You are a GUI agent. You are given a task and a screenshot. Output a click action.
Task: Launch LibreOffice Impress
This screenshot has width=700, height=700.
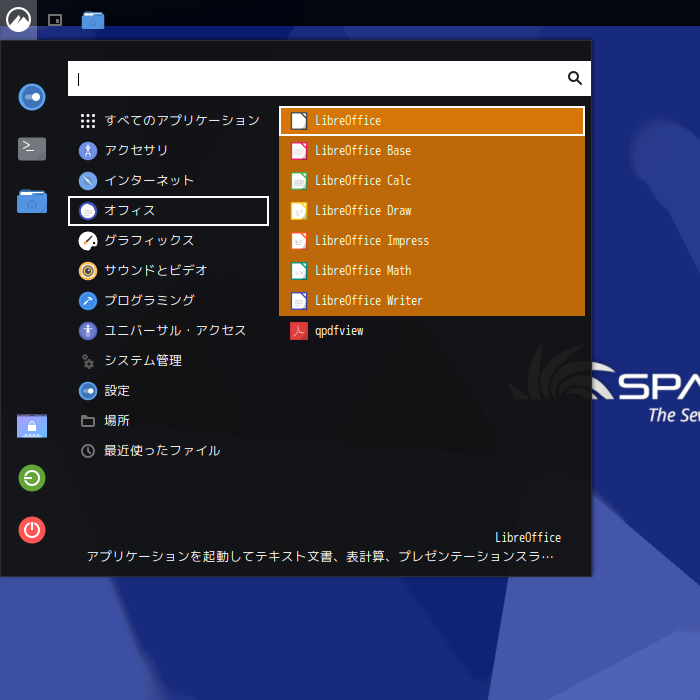(432, 241)
